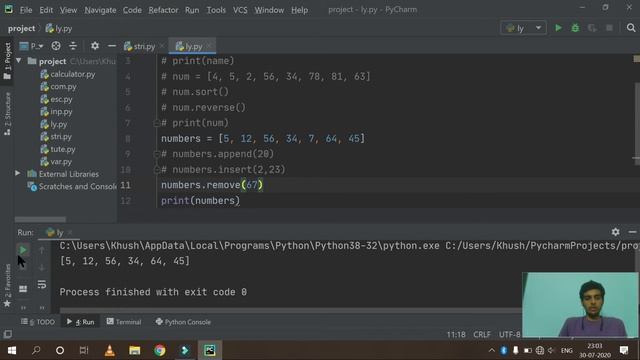Click line:column 11:18 indicator
The height and width of the screenshot is (360, 640).
click(x=456, y=335)
